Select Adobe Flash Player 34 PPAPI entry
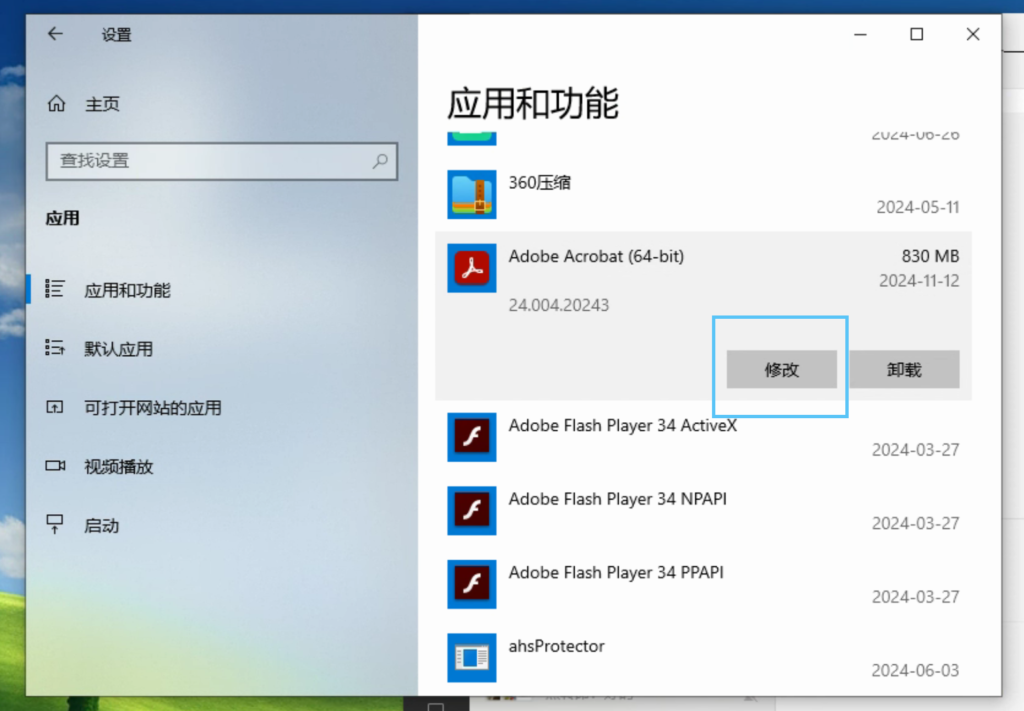Screen dimensions: 1024x711 click(616, 573)
